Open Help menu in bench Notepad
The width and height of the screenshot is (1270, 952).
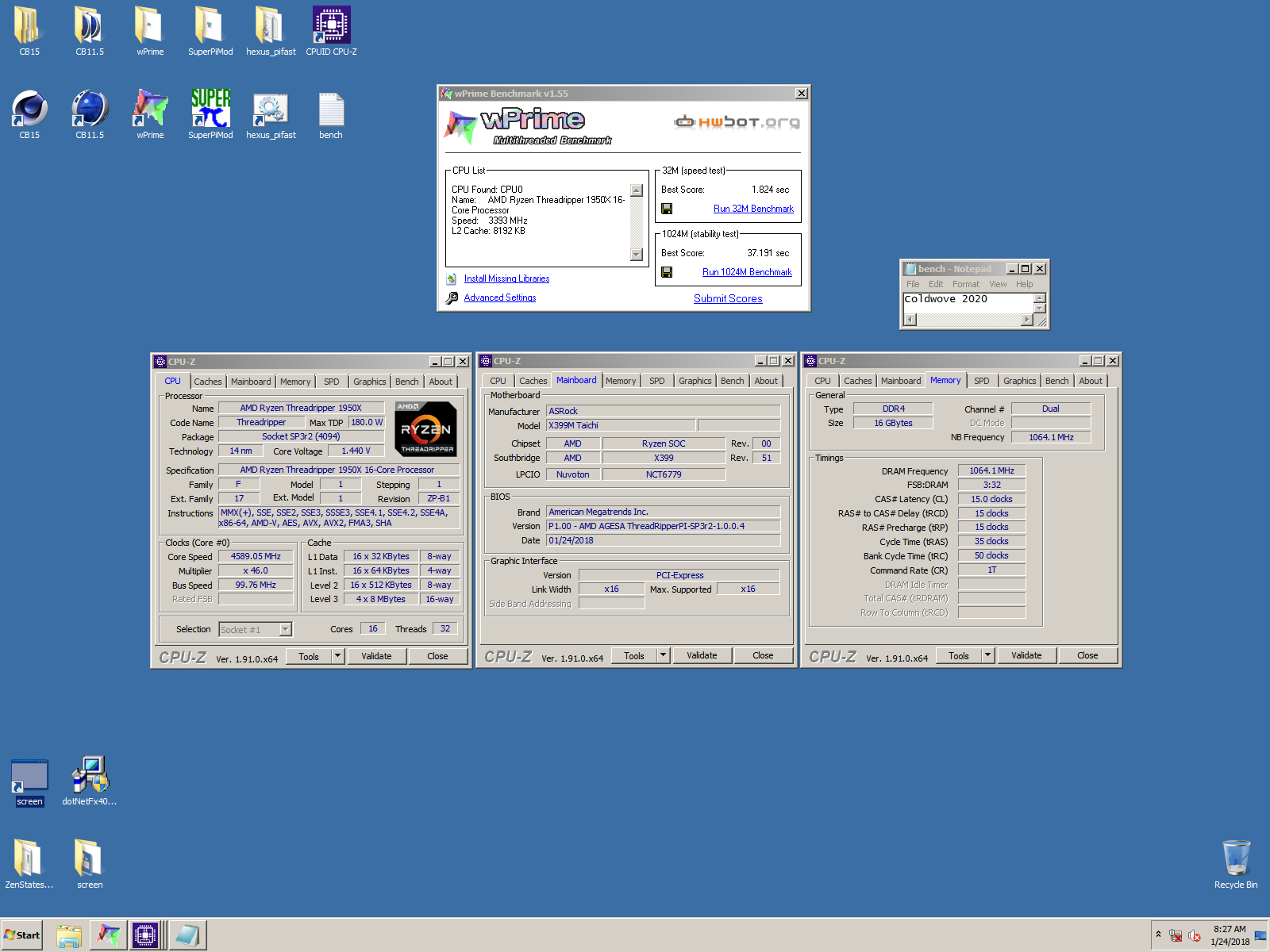tap(1025, 284)
